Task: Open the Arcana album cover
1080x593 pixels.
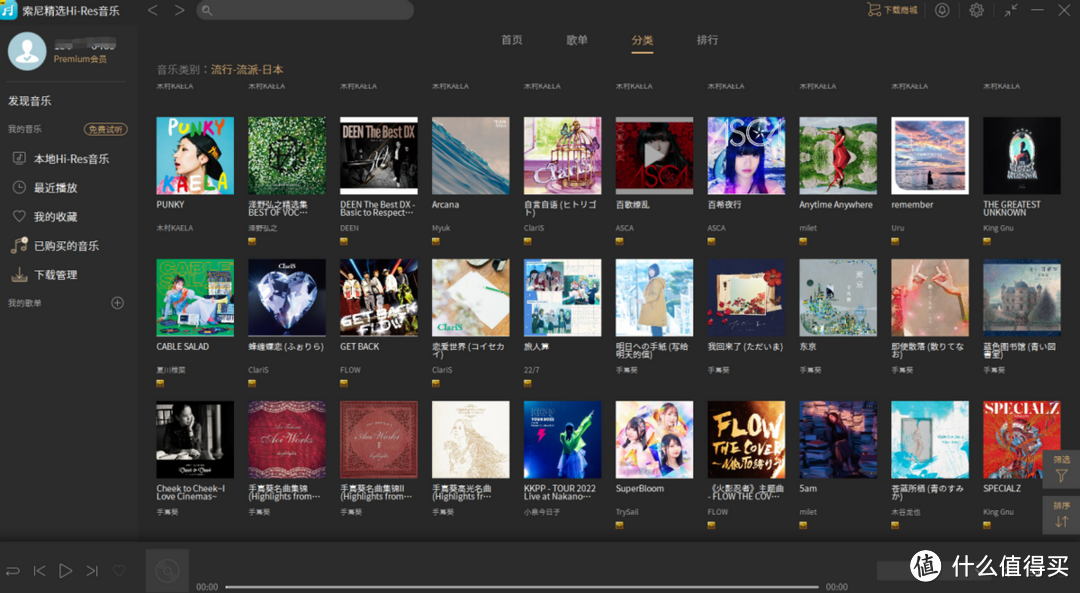Action: point(470,156)
